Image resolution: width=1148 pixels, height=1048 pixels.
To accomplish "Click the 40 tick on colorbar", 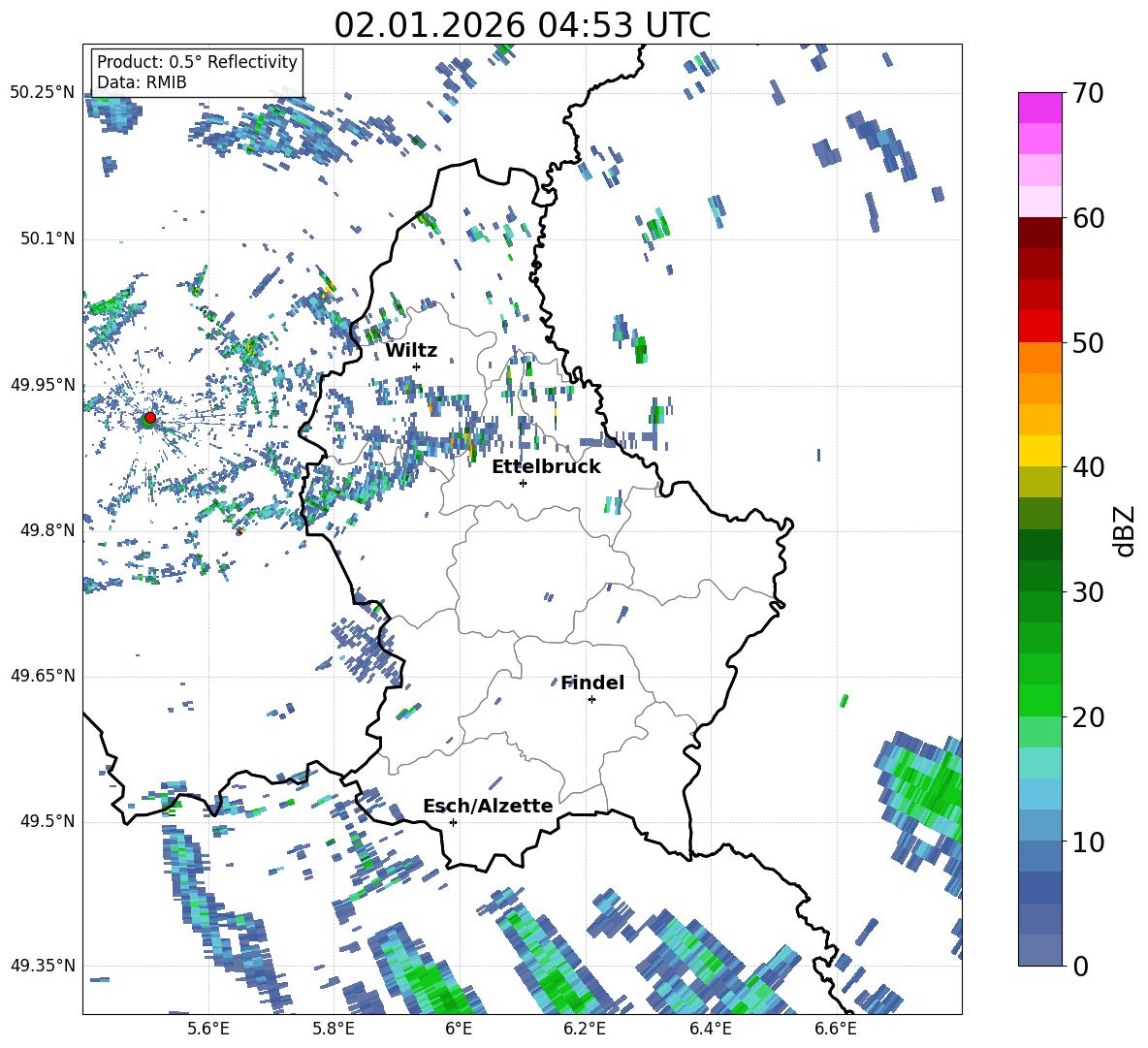I will [1088, 467].
